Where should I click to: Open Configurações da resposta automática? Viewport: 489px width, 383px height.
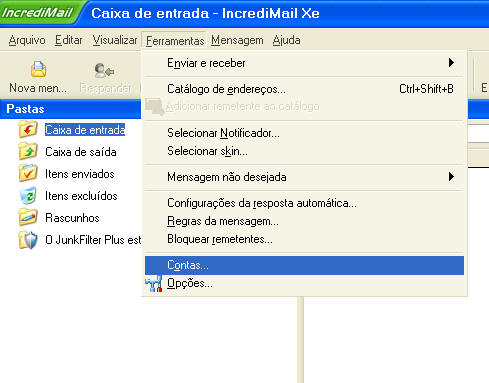[304, 203]
